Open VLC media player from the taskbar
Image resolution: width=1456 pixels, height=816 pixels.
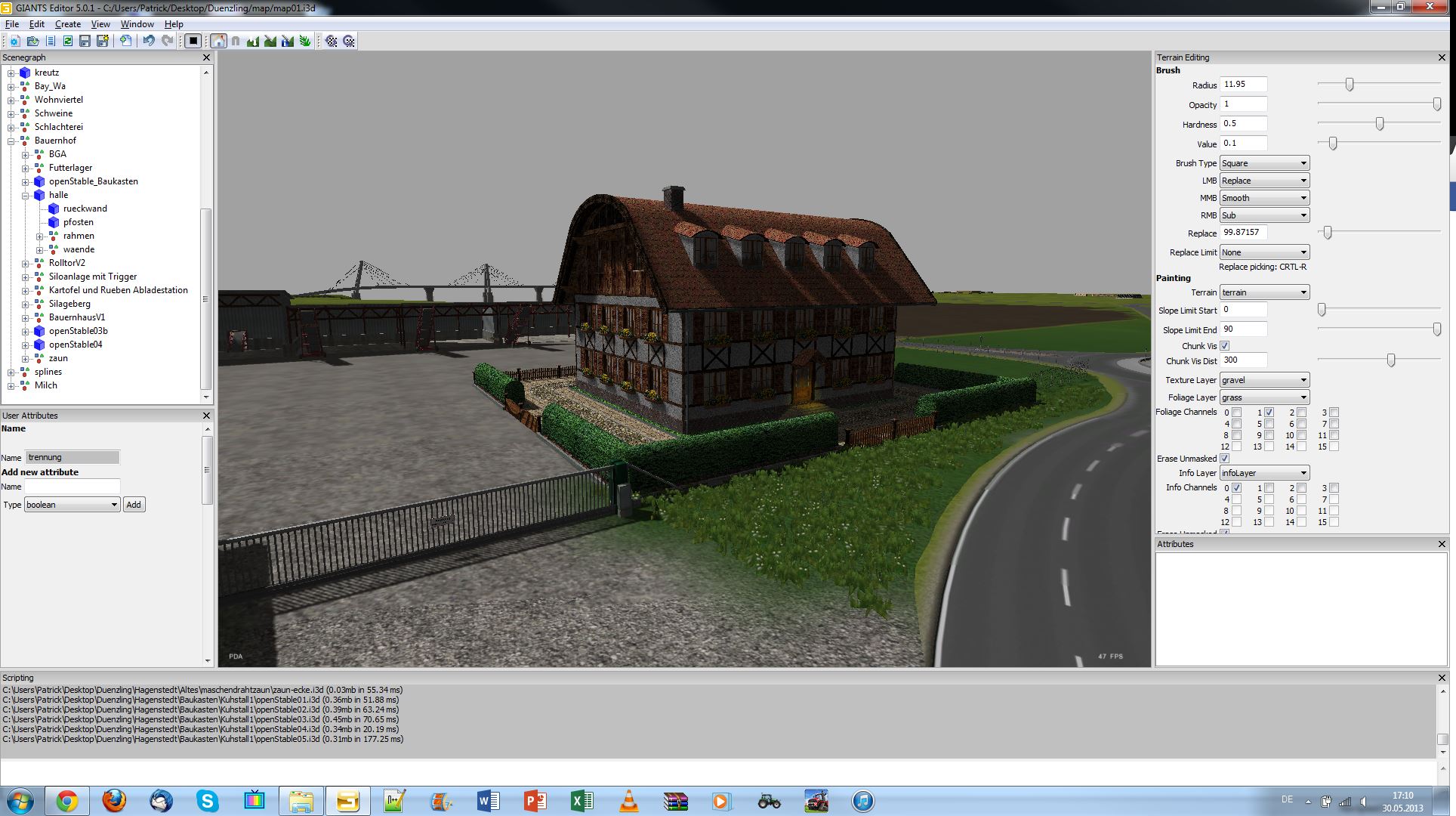point(629,801)
